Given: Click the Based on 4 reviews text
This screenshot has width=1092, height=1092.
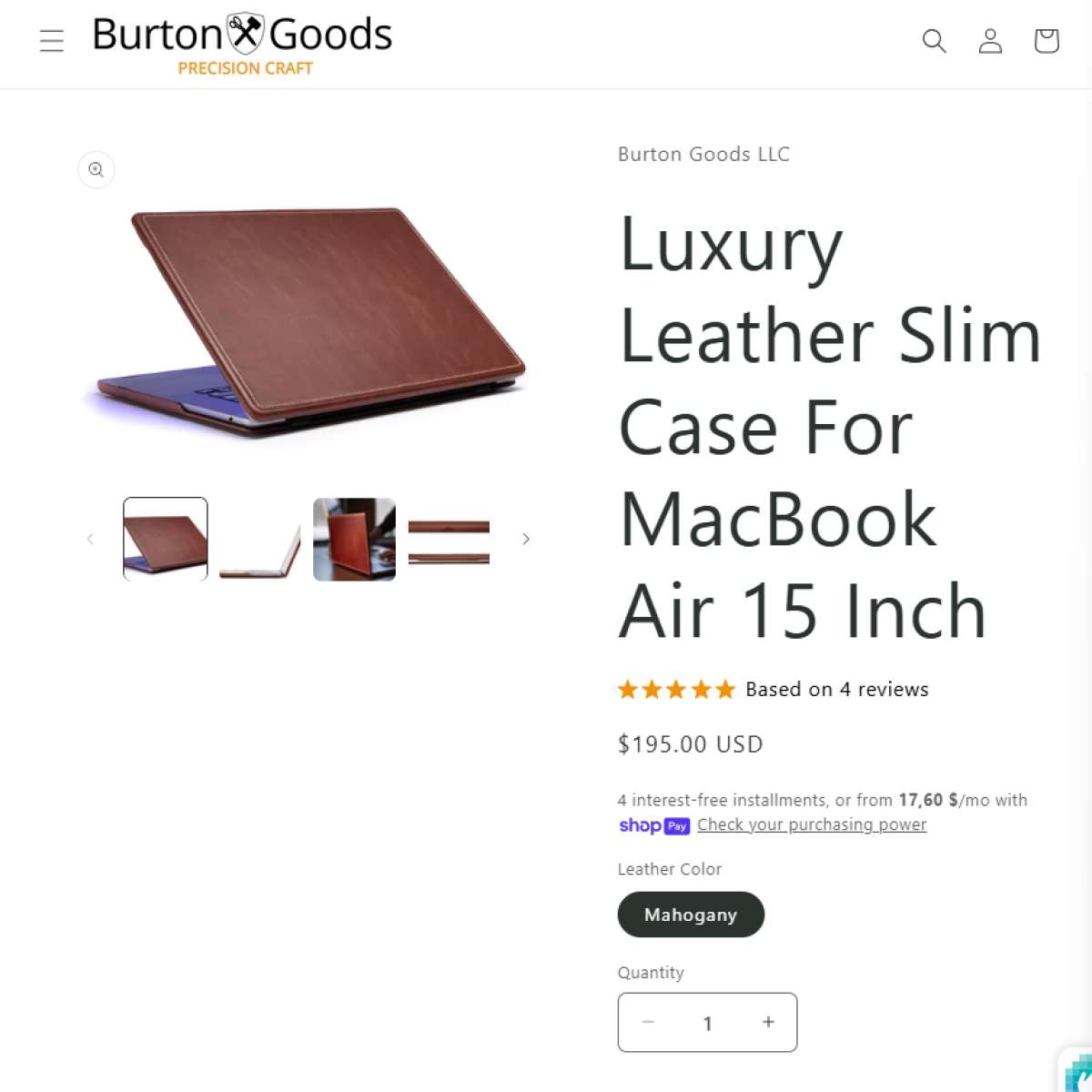Looking at the screenshot, I should click(x=837, y=690).
